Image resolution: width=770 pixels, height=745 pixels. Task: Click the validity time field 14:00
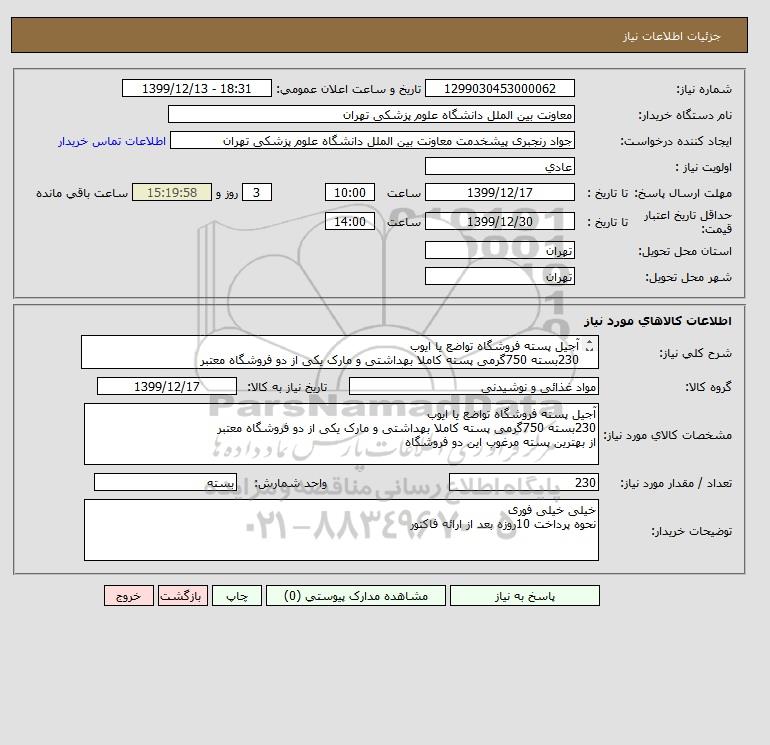click(x=350, y=221)
